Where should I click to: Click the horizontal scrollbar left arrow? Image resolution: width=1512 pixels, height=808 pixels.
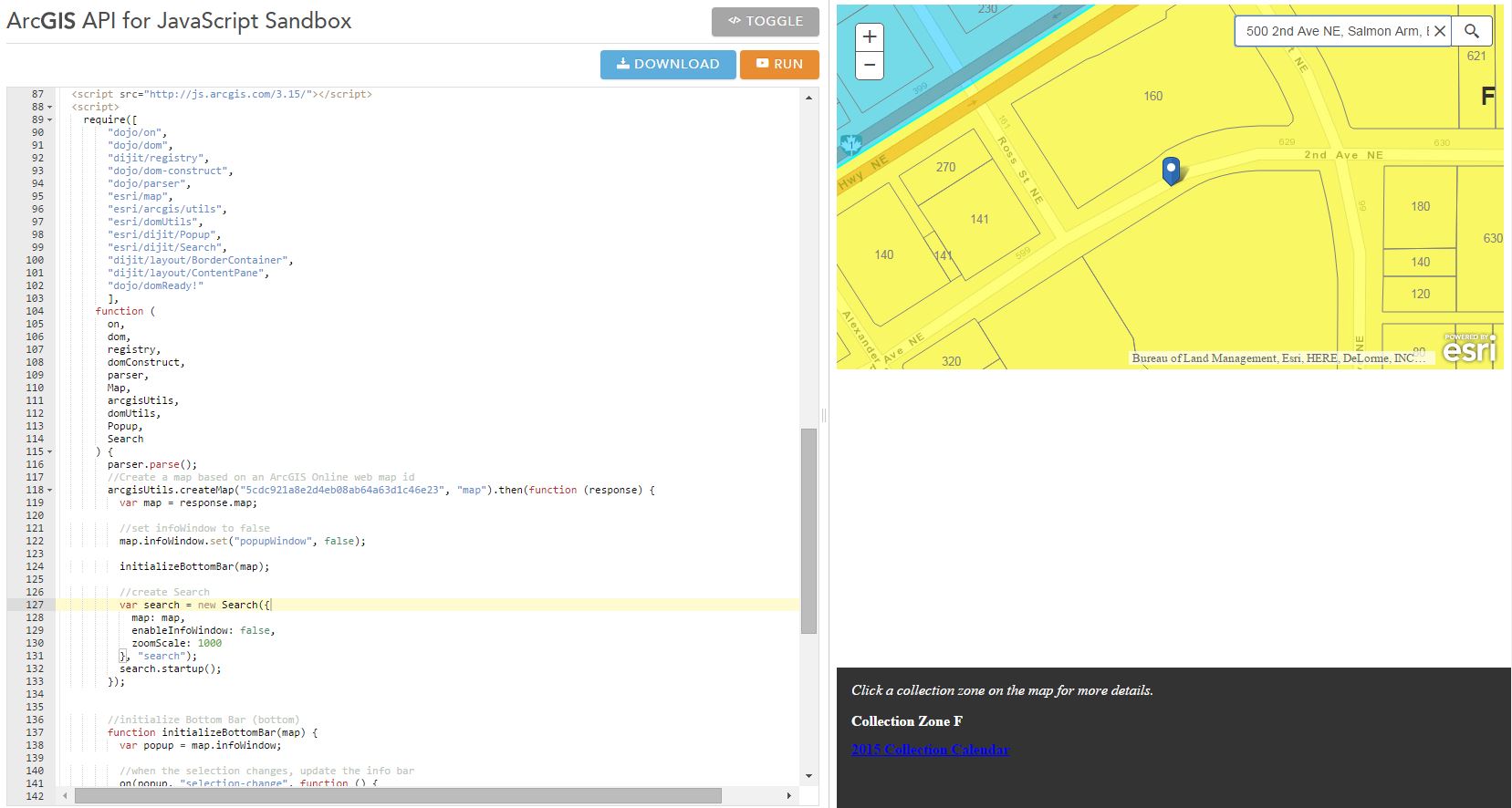(x=65, y=796)
